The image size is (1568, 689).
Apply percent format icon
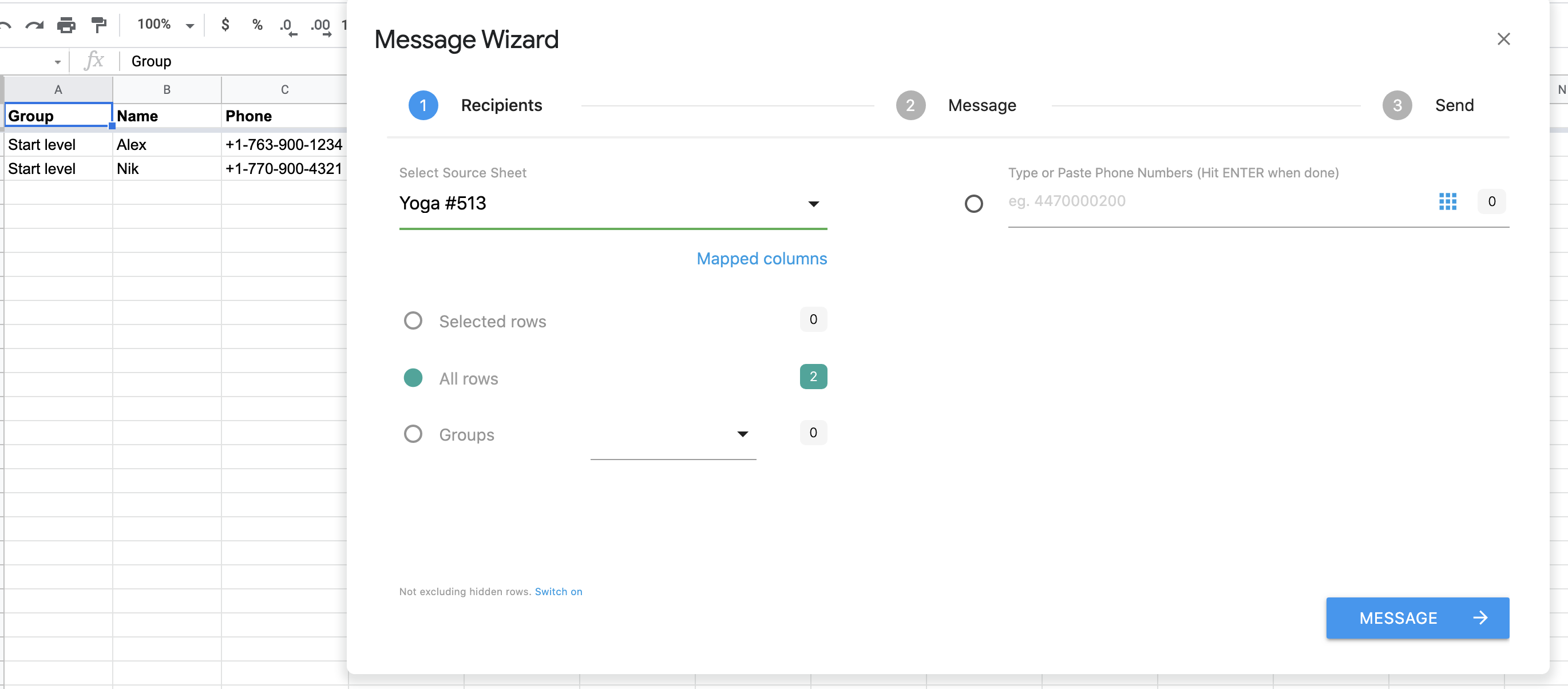(x=257, y=26)
